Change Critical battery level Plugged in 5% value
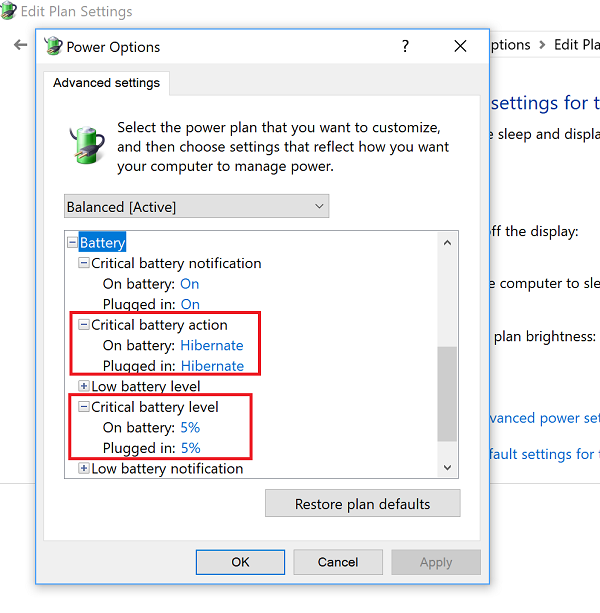This screenshot has height=613, width=600. (x=190, y=449)
